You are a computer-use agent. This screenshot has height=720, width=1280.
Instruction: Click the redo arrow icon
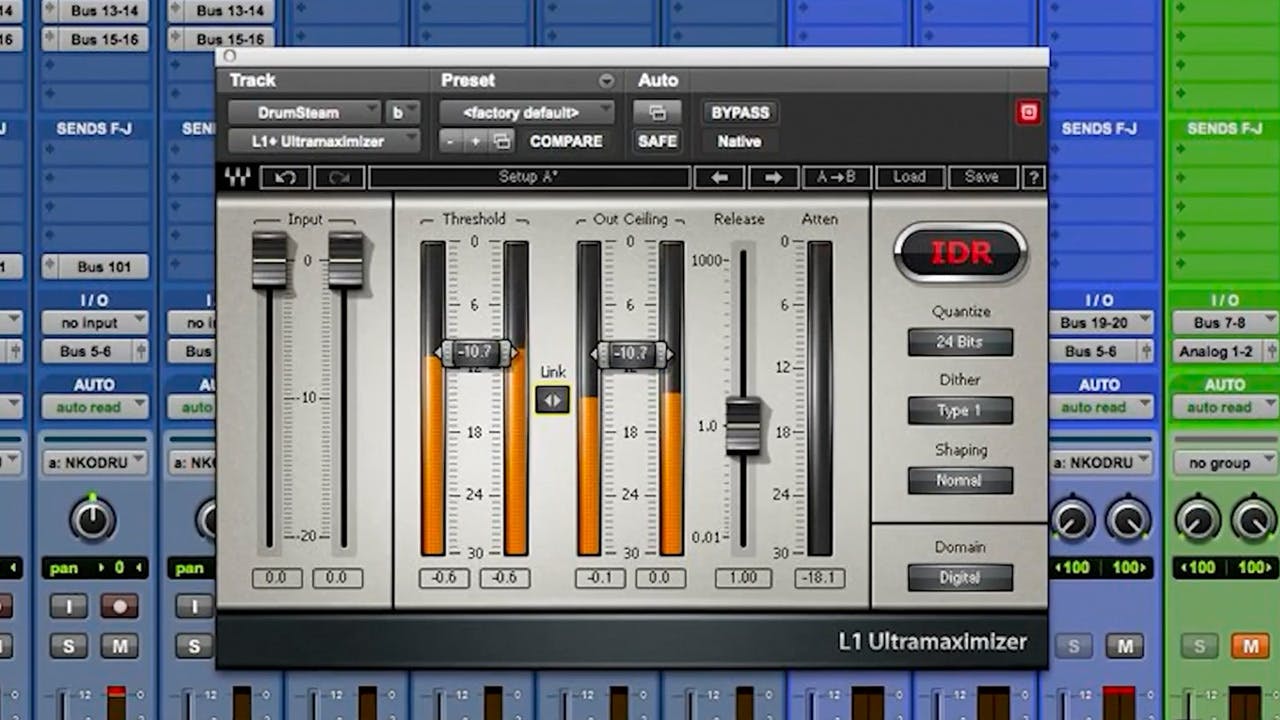tap(338, 177)
